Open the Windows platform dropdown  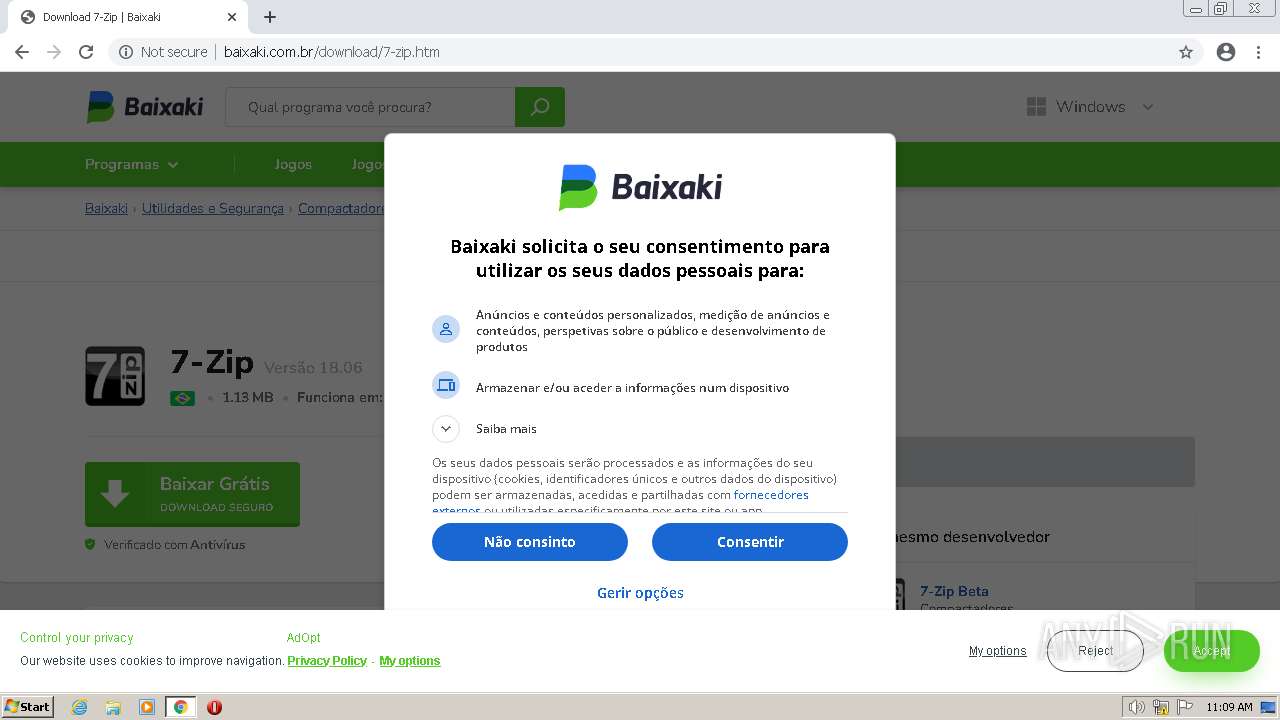click(1148, 107)
